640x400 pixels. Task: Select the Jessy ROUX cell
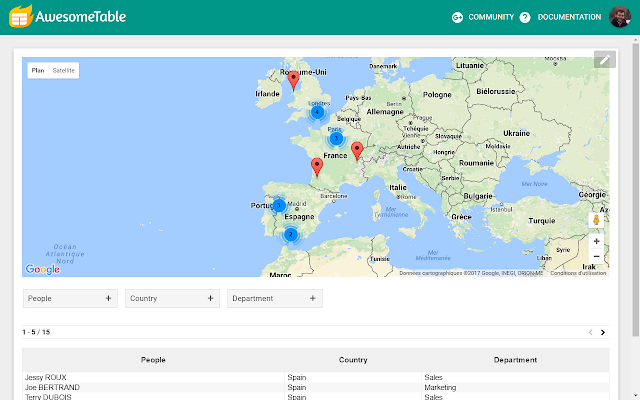153,377
